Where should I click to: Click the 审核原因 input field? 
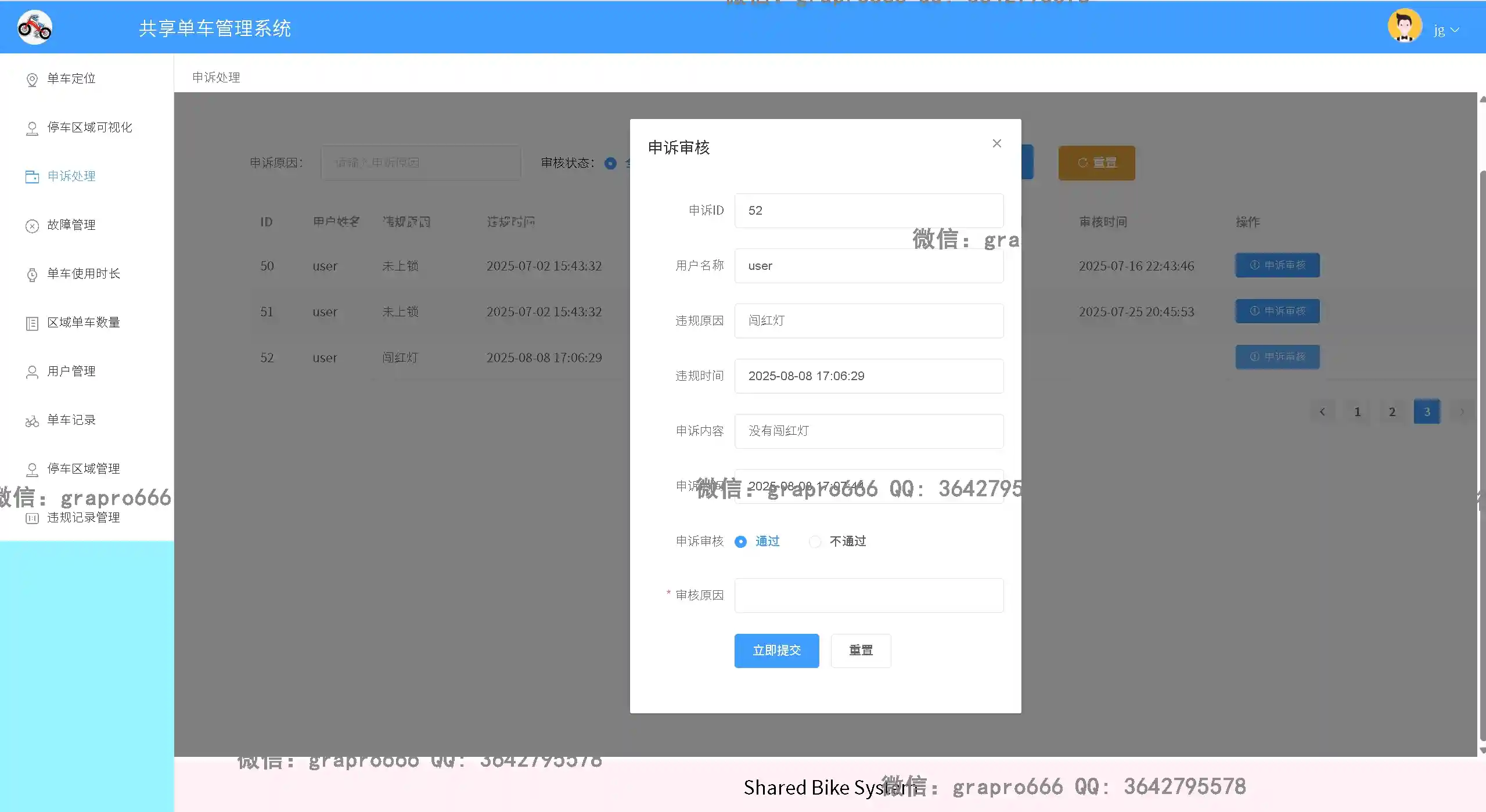(868, 595)
